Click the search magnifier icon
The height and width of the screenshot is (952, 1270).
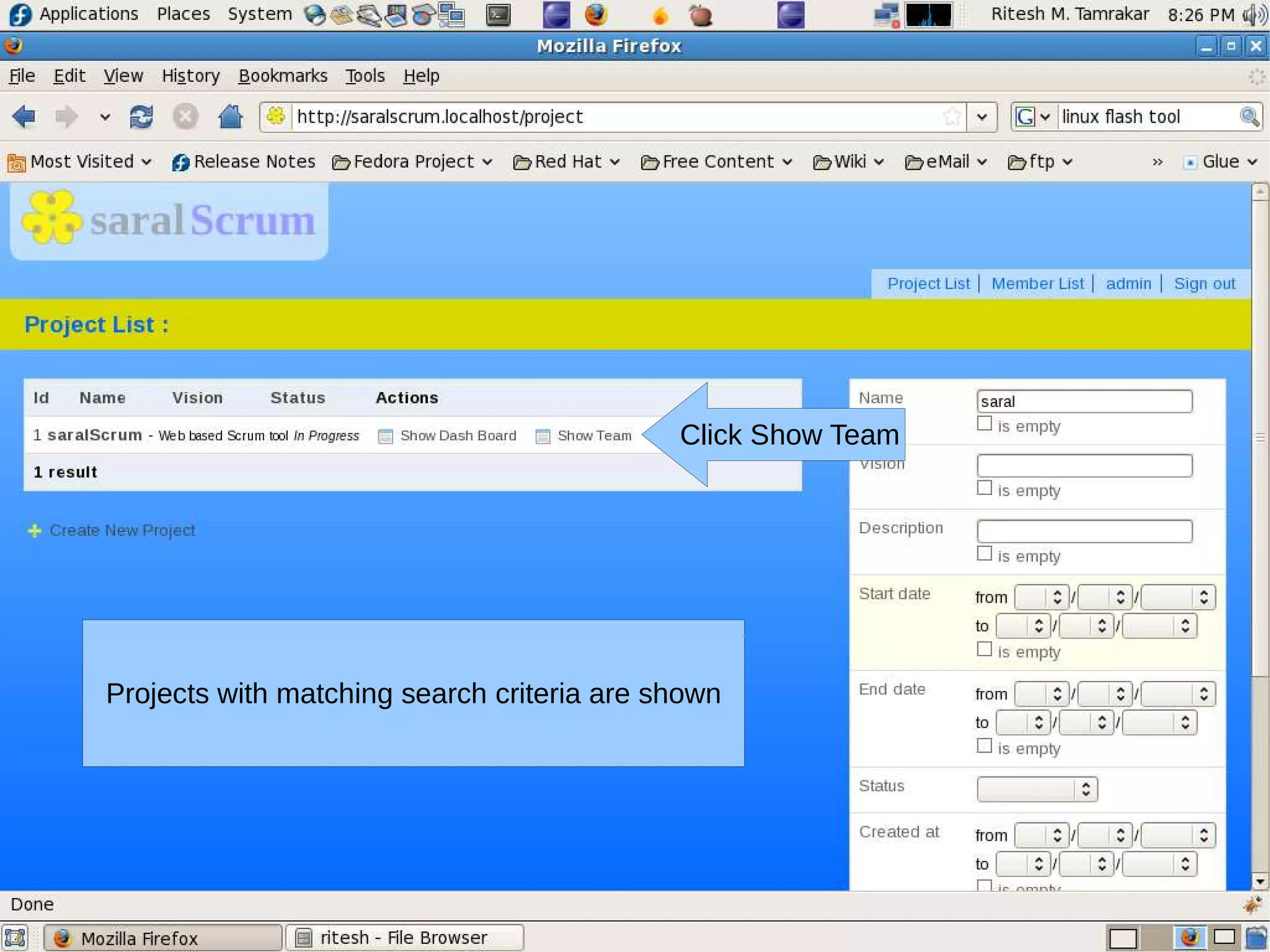1249,117
